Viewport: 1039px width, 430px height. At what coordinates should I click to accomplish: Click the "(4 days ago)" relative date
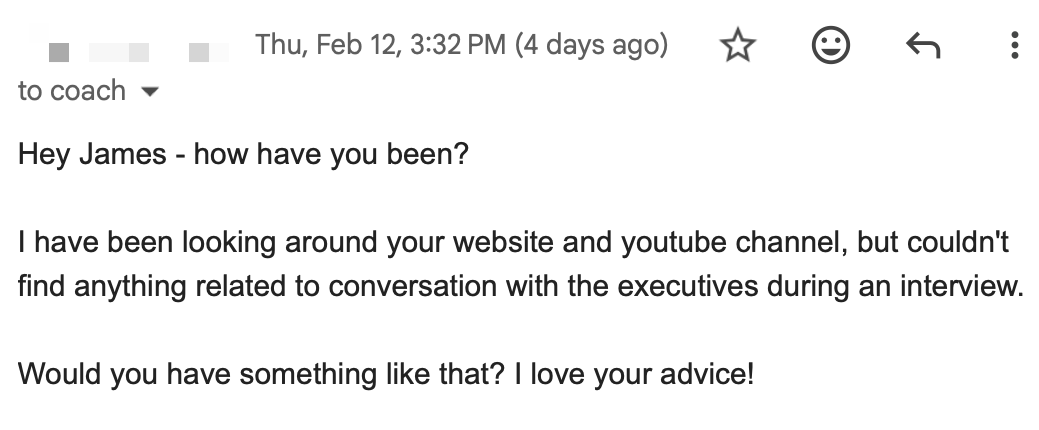[x=591, y=45]
